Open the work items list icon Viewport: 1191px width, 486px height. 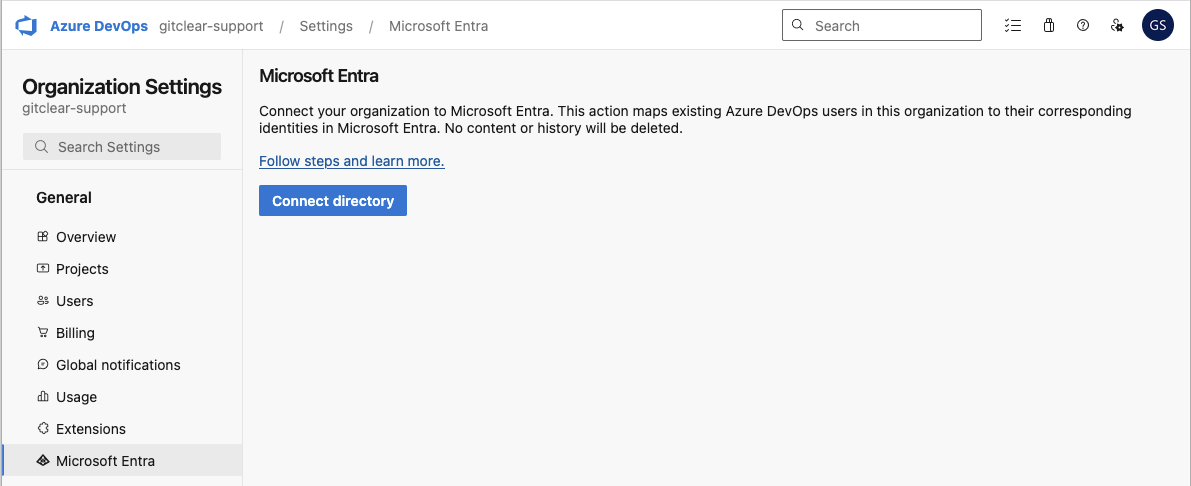1013,26
